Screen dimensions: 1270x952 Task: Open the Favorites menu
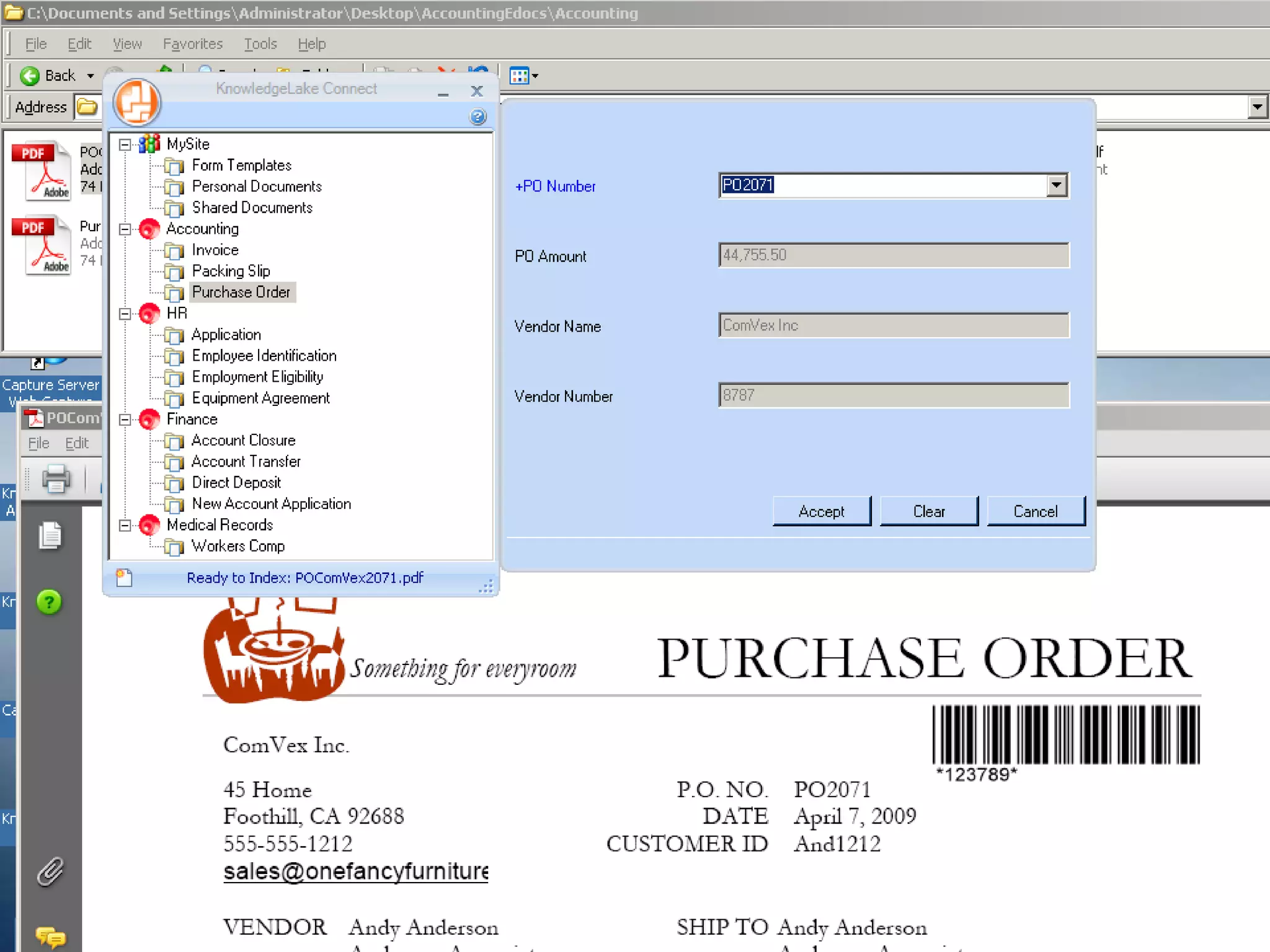tap(192, 44)
